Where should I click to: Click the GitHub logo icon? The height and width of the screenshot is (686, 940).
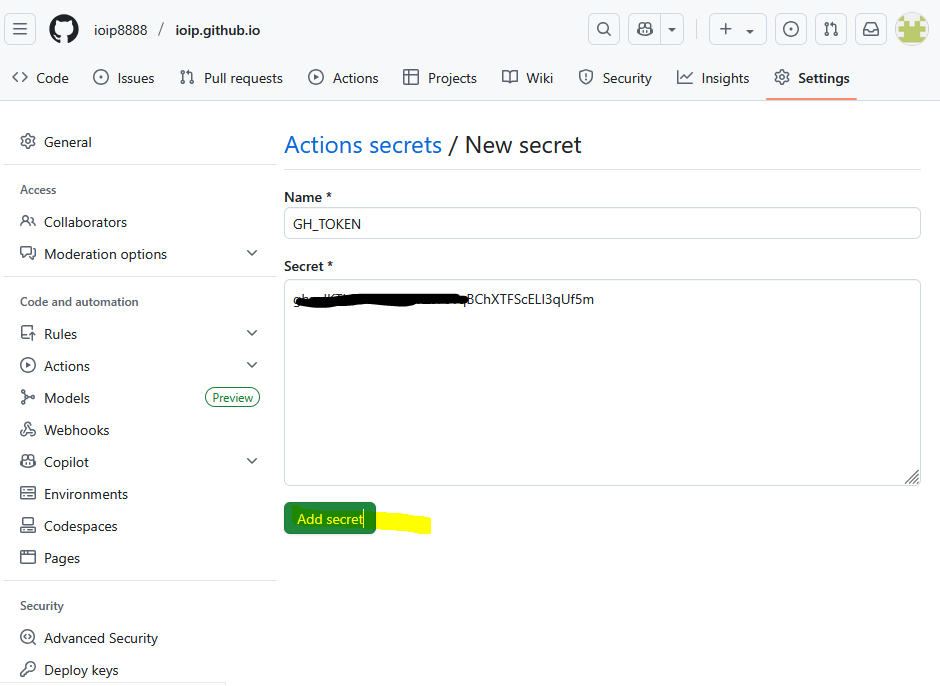pos(64,29)
